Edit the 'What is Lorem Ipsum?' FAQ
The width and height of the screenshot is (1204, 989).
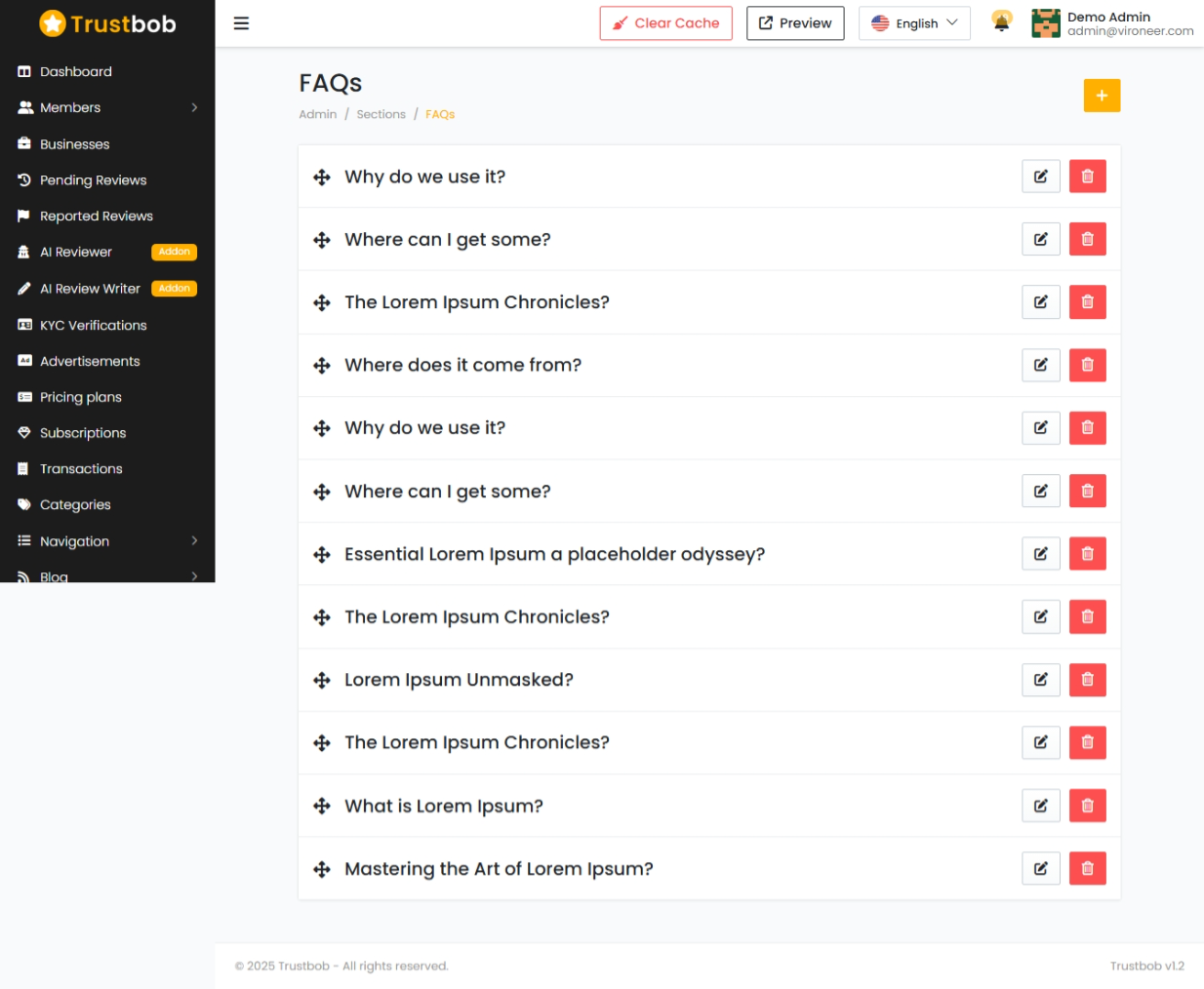point(1041,806)
